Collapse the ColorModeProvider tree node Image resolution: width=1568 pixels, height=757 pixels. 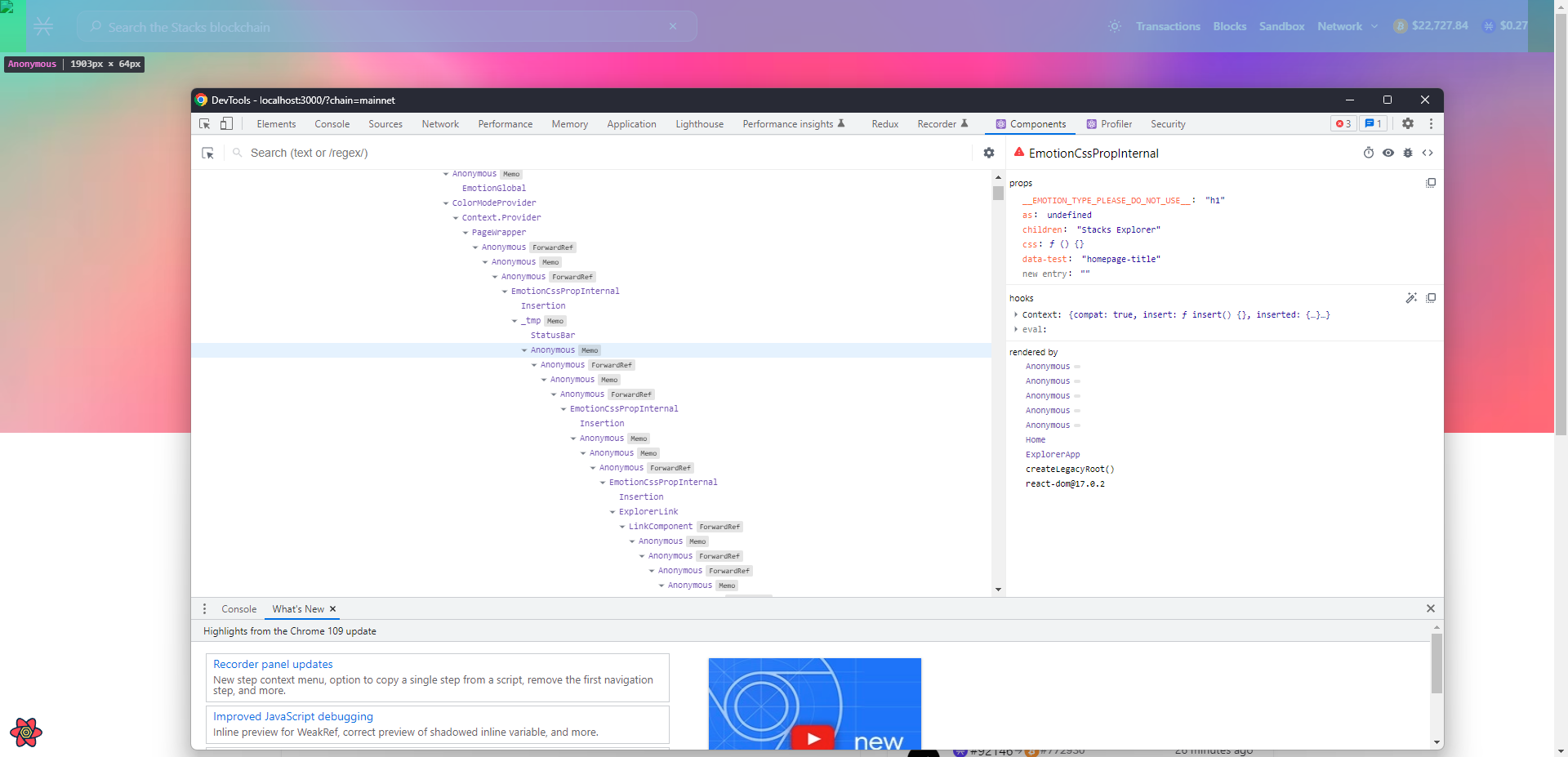(x=446, y=203)
